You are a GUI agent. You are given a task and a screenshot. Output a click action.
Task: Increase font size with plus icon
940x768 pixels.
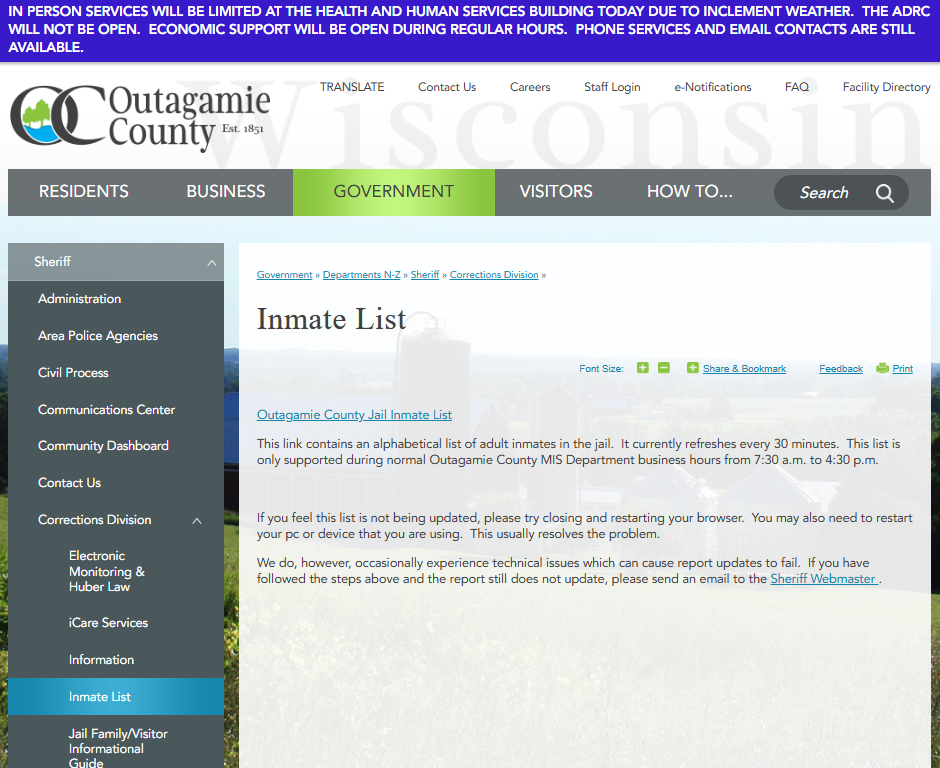tap(643, 368)
